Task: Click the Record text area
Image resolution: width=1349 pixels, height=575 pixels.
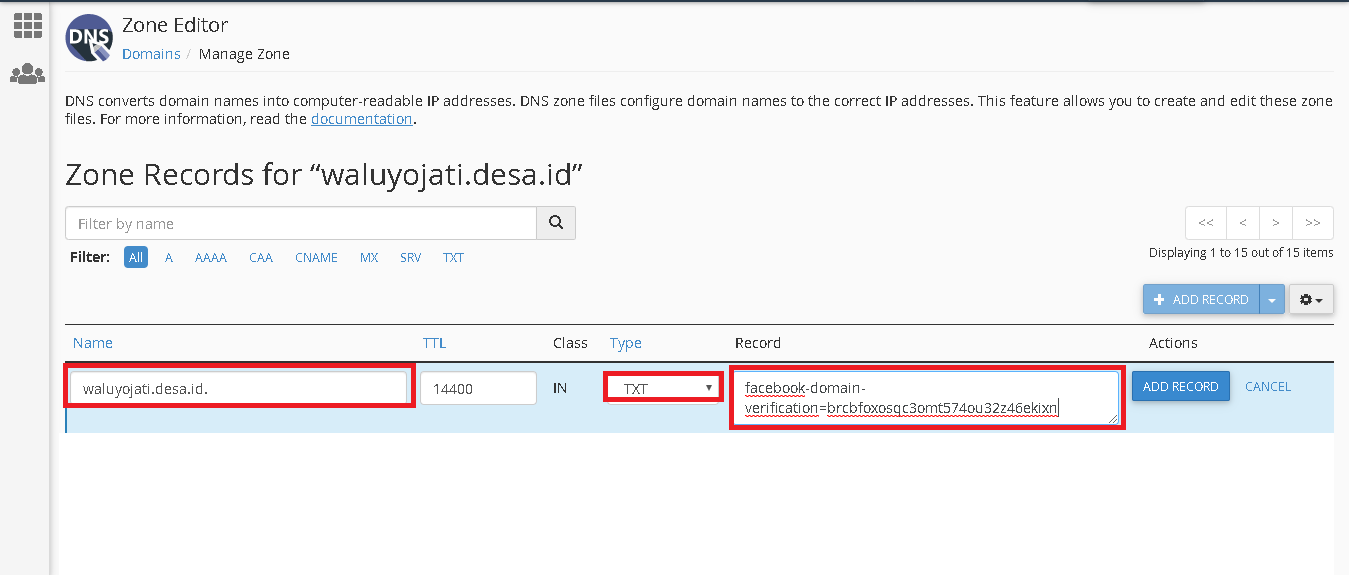Action: tap(927, 398)
